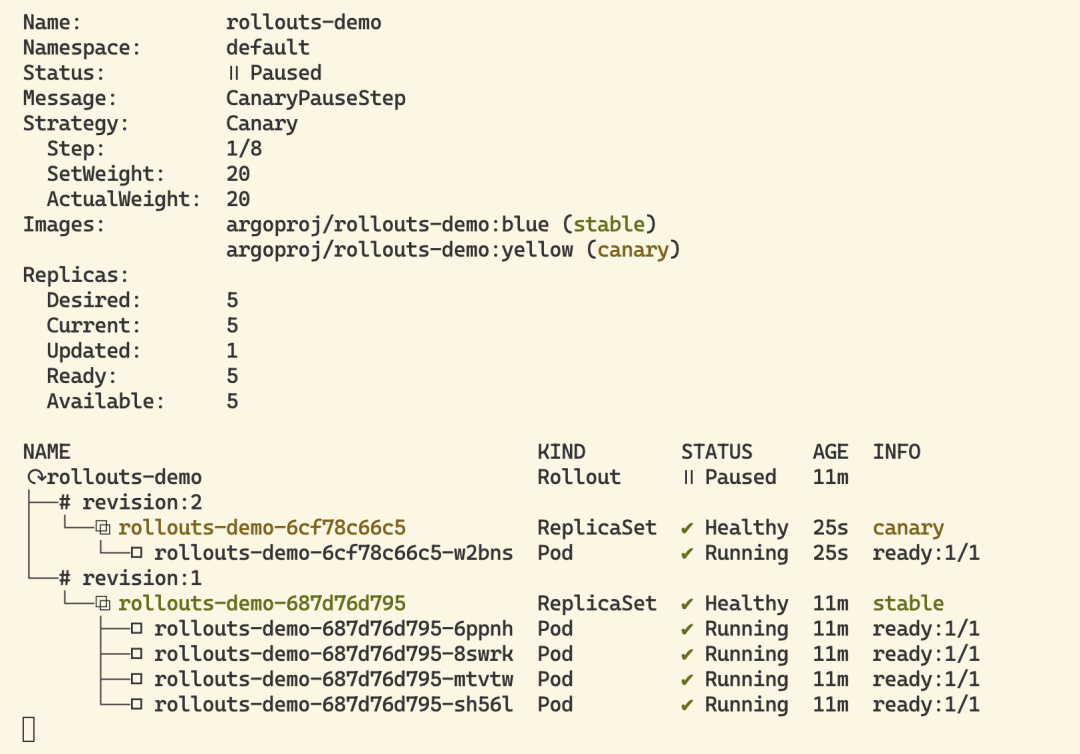
Task: Click the 'default' namespace value
Action: click(x=268, y=48)
